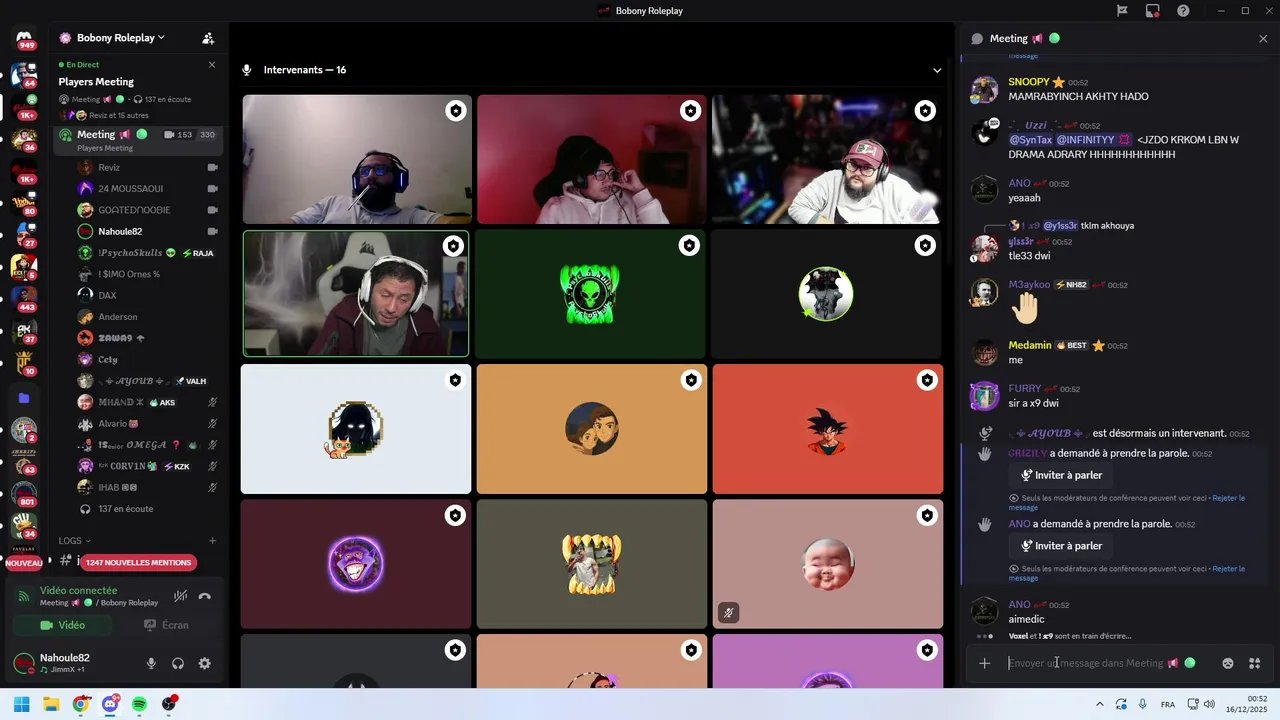Select GOATEDNOOBIE in the participant list
The width and height of the screenshot is (1280, 720).
click(x=148, y=210)
